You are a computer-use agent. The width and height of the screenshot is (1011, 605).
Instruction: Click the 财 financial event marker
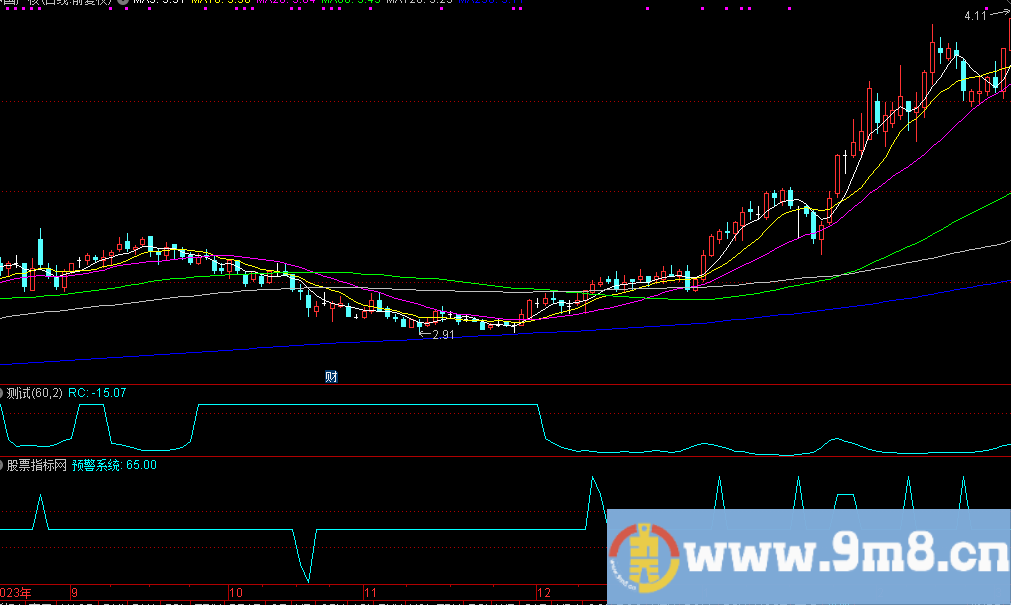331,376
